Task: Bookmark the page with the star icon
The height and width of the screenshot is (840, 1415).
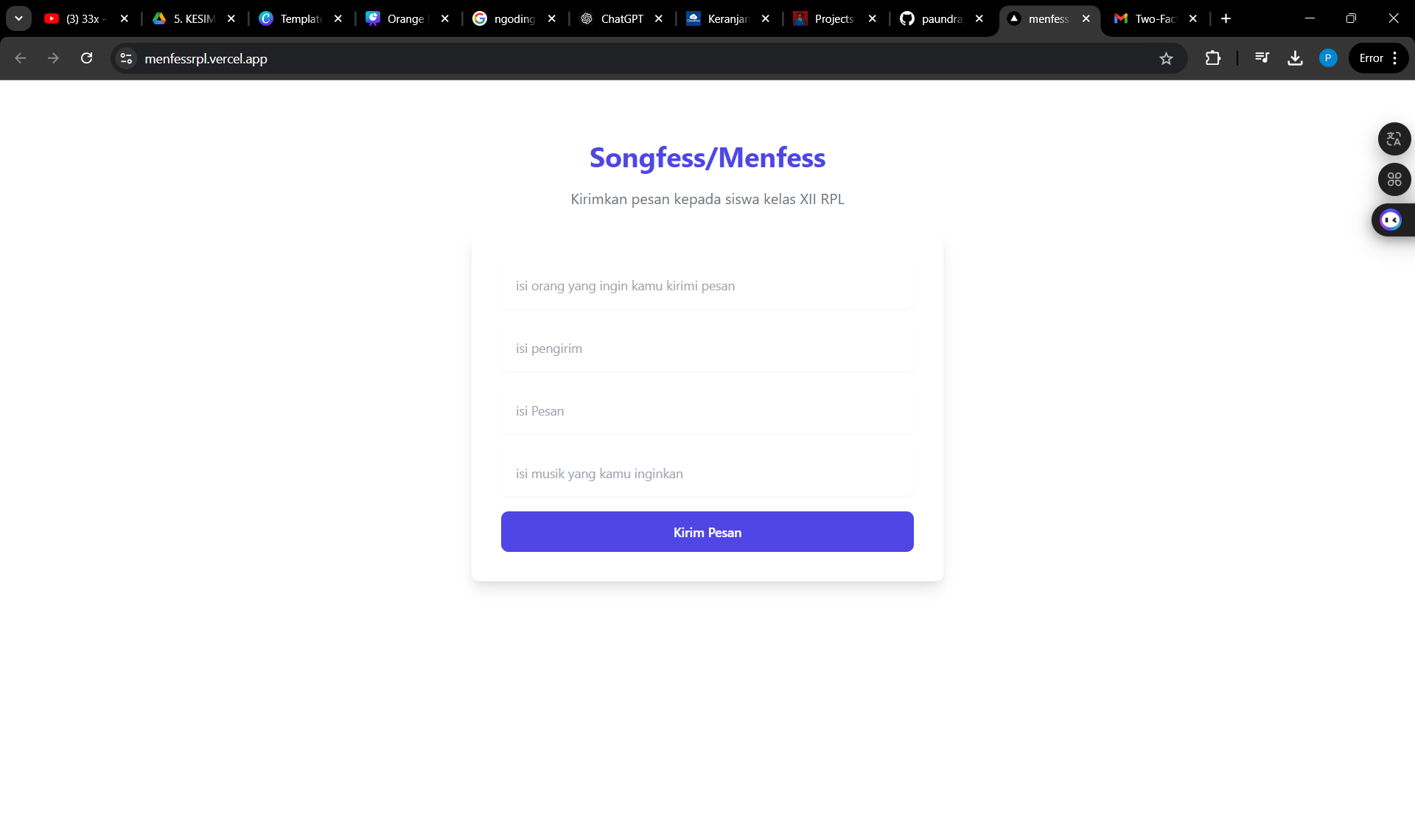Action: coord(1167,58)
